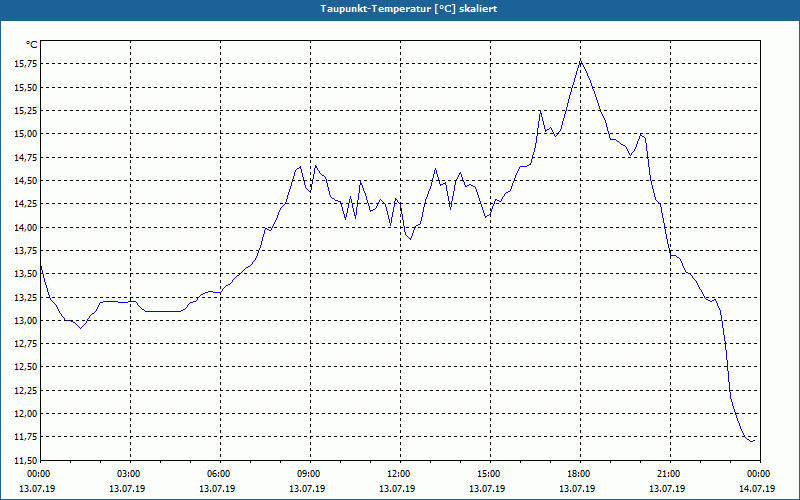Click the '12,75' y-axis value
Viewport: 800px width, 500px height.
[26, 343]
